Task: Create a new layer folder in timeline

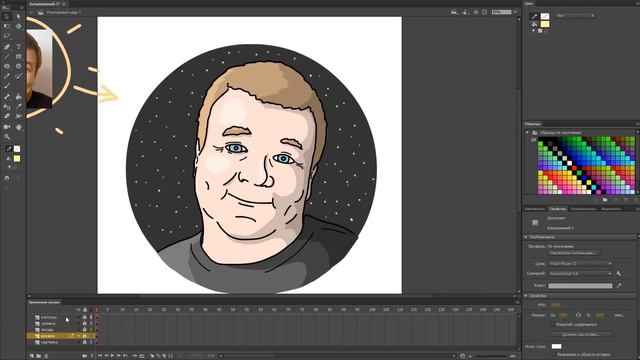Action: tap(39, 356)
